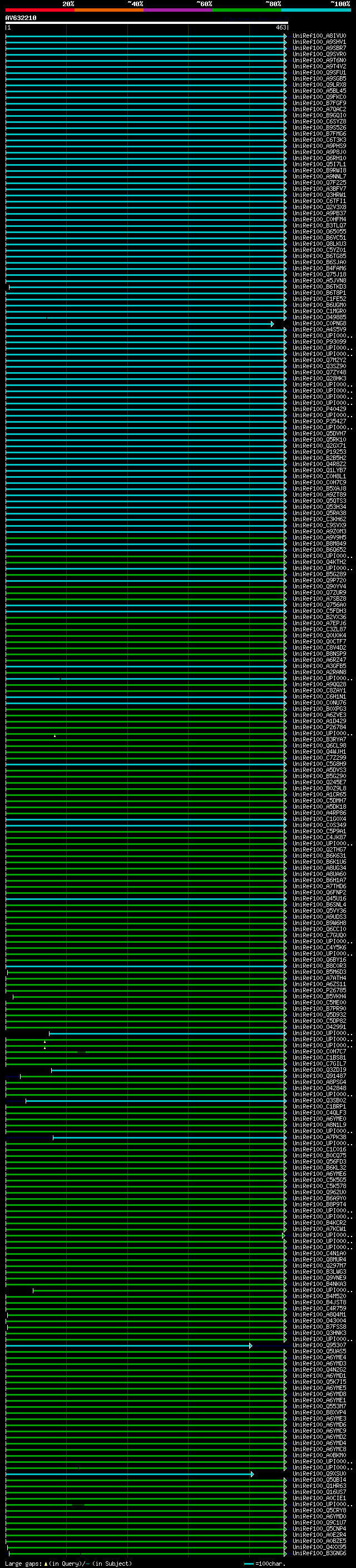Click the red 20% identity color legend segment

39,10
